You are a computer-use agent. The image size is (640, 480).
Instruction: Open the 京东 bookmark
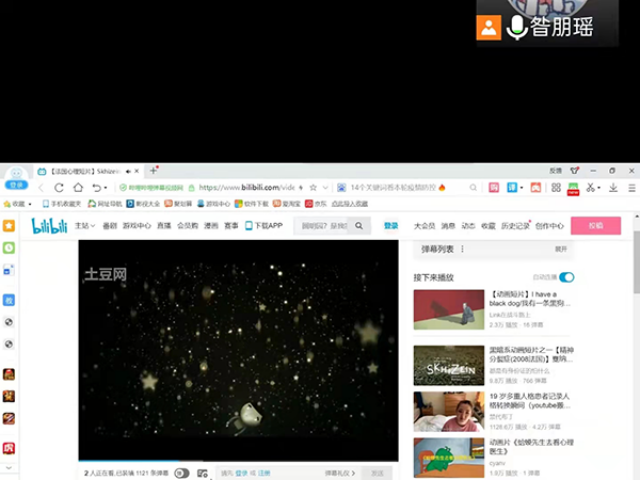point(316,204)
